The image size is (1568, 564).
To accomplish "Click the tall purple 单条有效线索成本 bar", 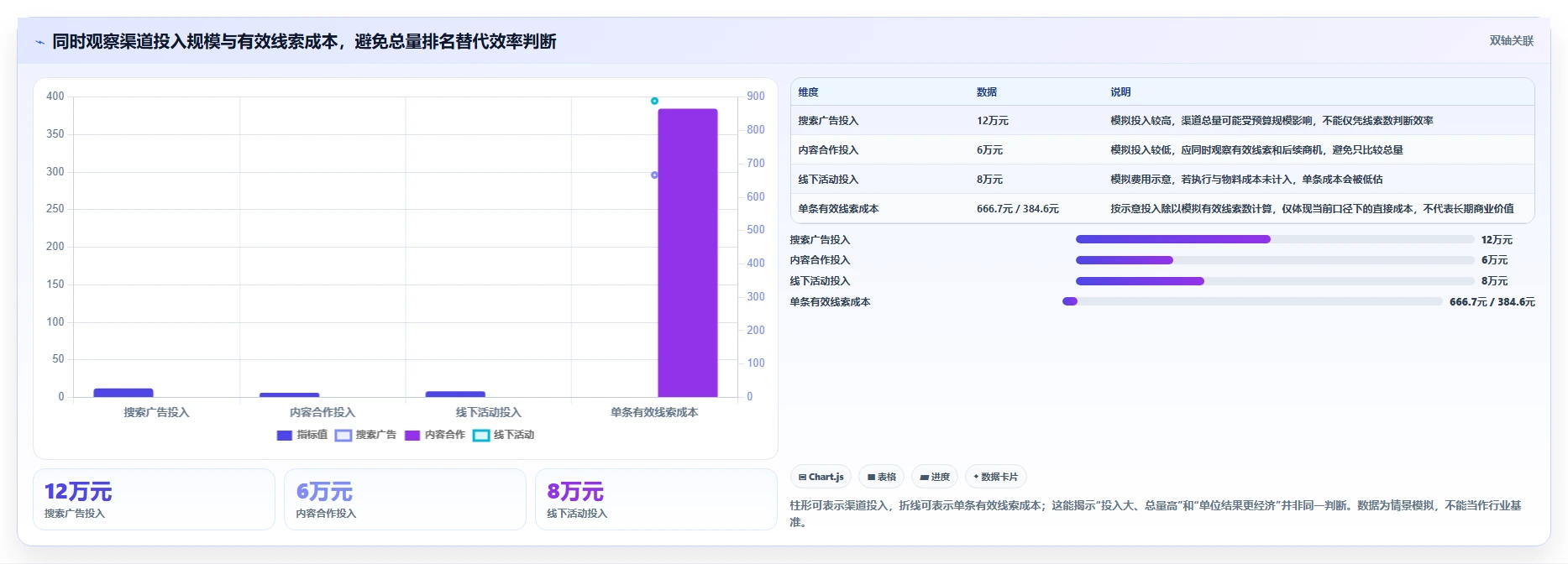I will (x=687, y=253).
